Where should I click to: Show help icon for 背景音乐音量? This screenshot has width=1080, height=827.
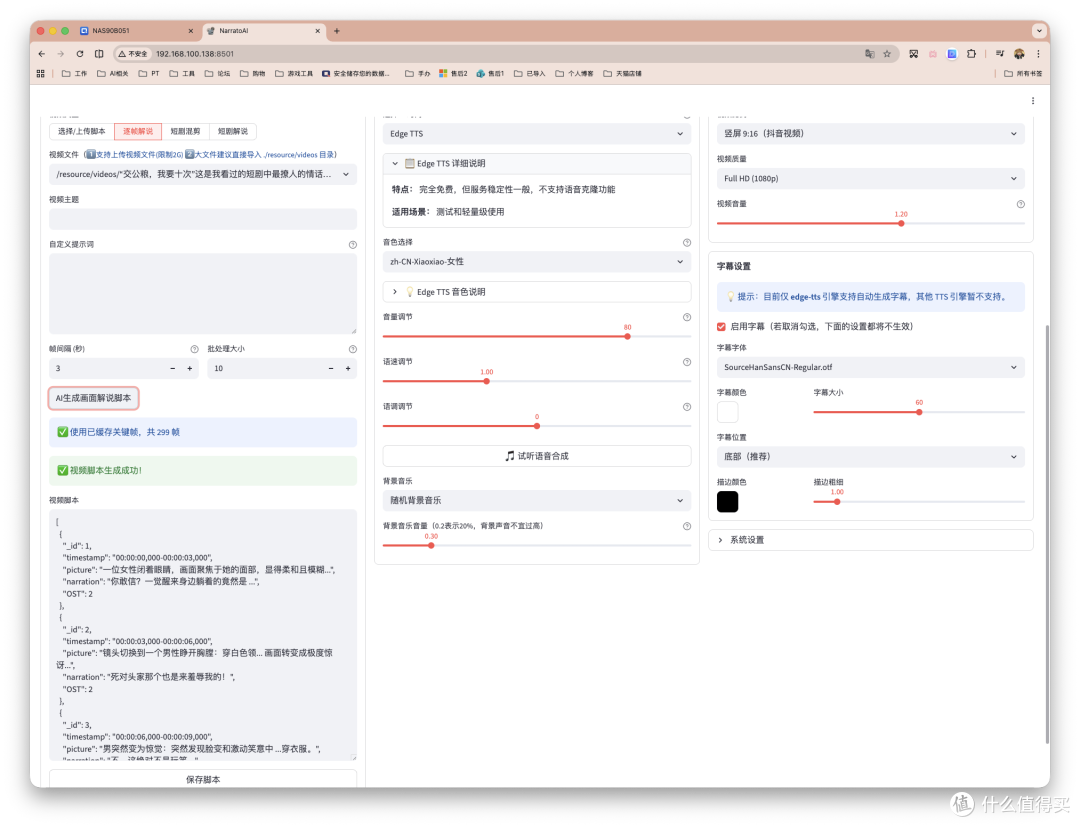[x=687, y=526]
